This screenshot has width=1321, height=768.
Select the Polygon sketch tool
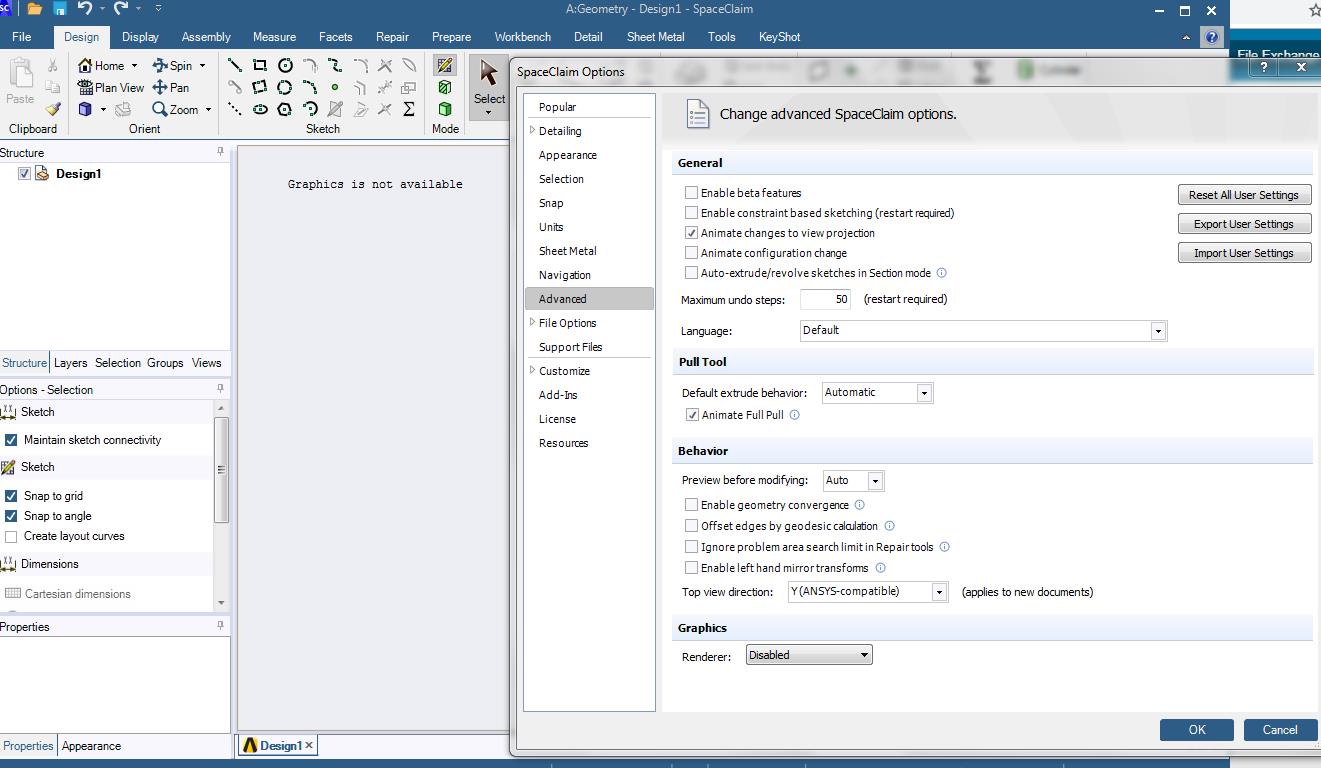[x=285, y=109]
